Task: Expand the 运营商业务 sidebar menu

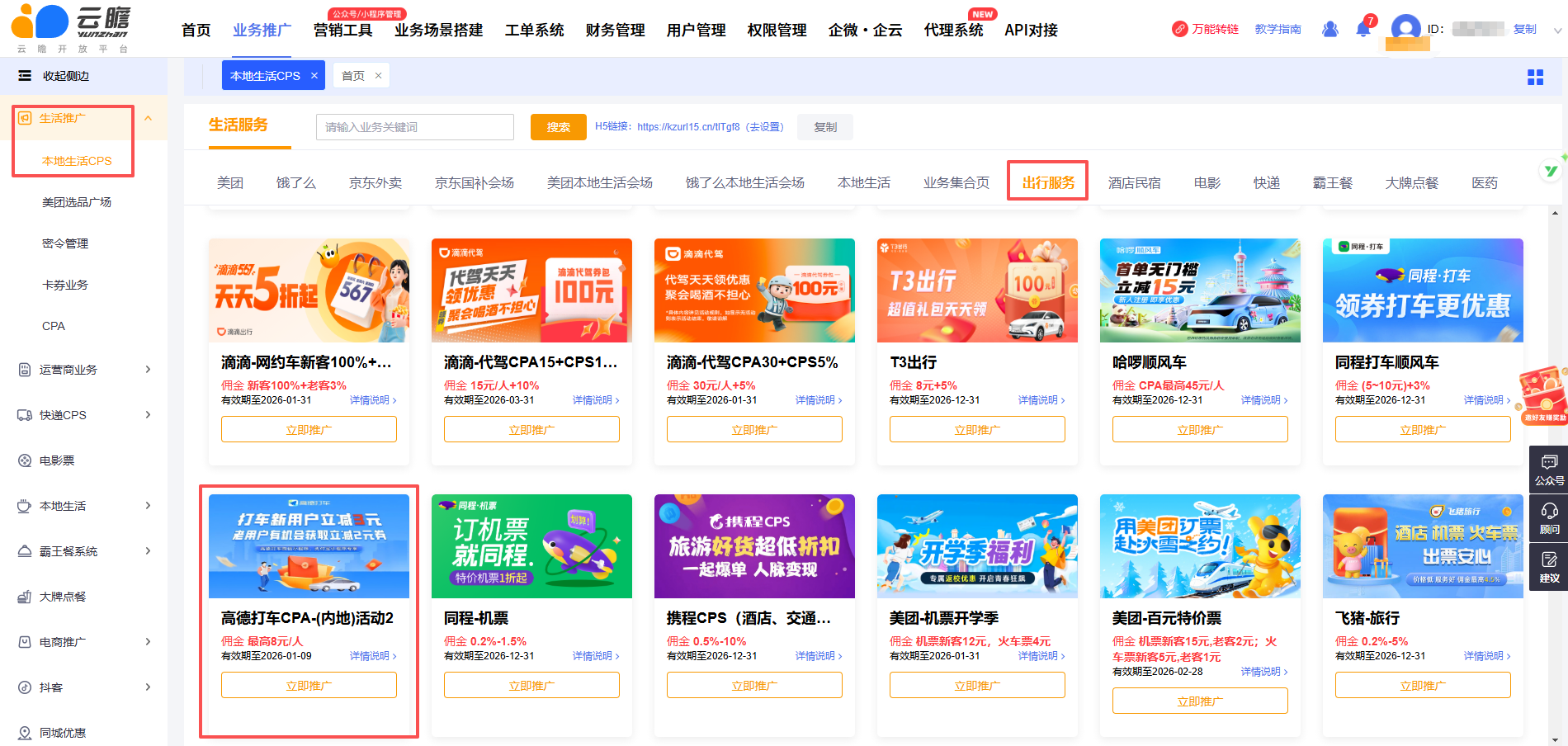Action: (148, 370)
